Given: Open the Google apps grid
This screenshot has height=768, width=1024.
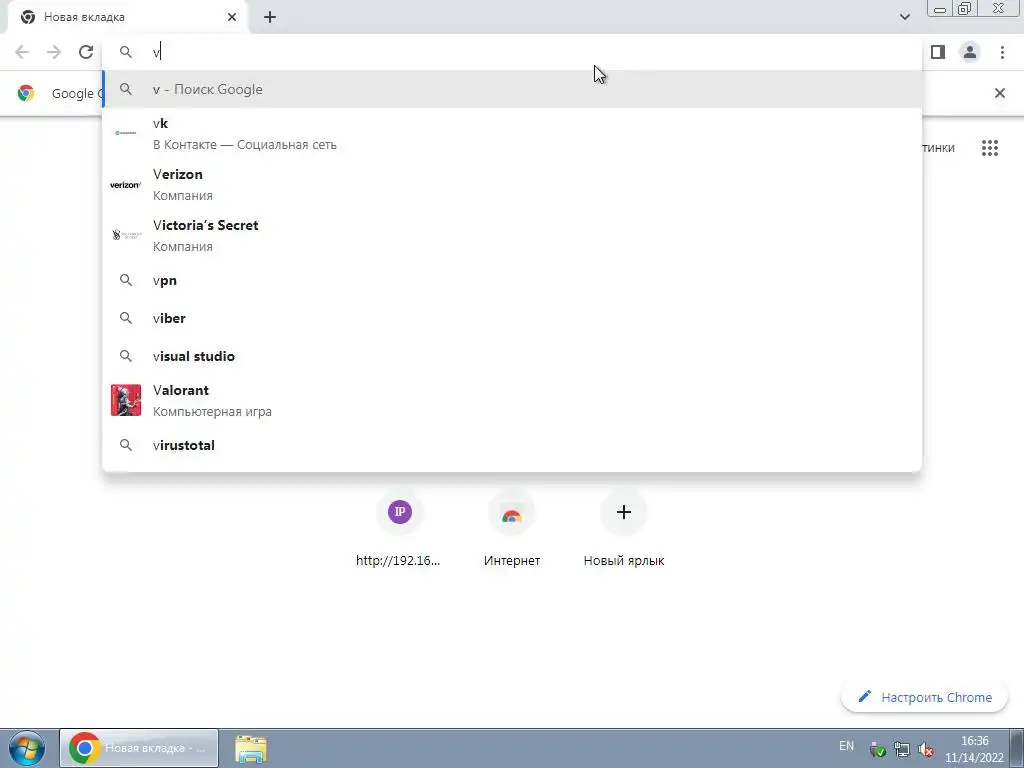Looking at the screenshot, I should 989,148.
